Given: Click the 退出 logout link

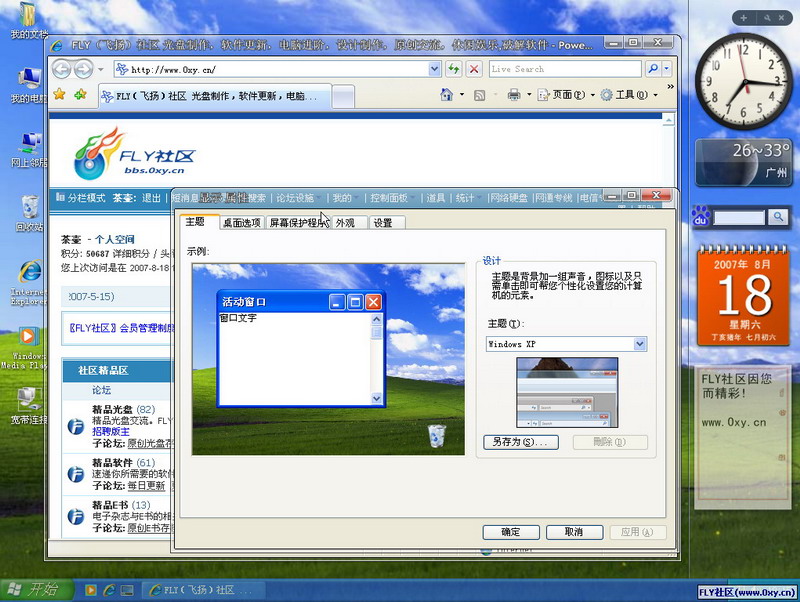Looking at the screenshot, I should tap(151, 198).
